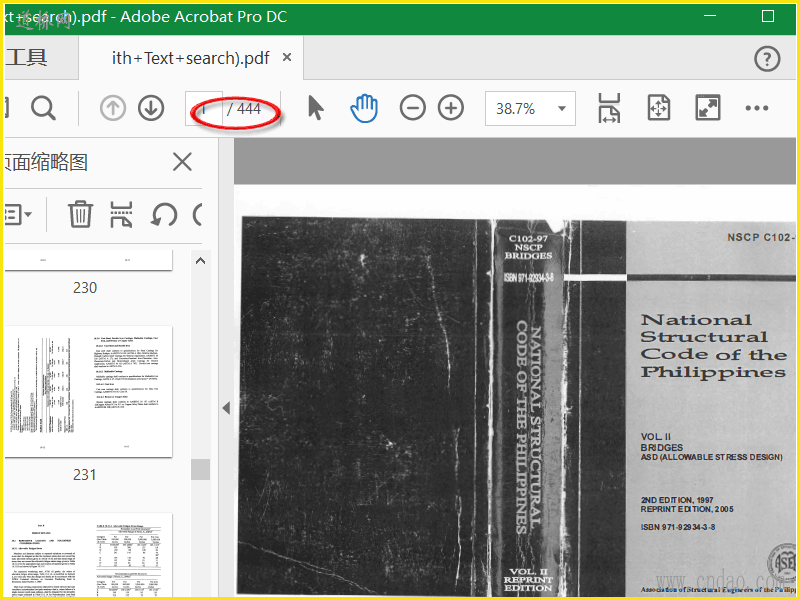Screen dimensions: 800x600
Task: Zoom in with plus button
Action: point(451,108)
